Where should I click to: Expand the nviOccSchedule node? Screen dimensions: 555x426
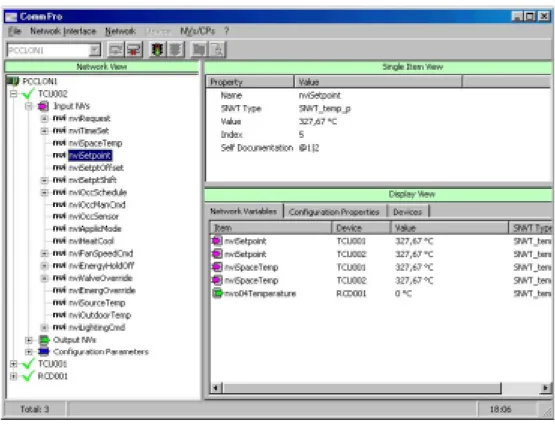pos(44,192)
